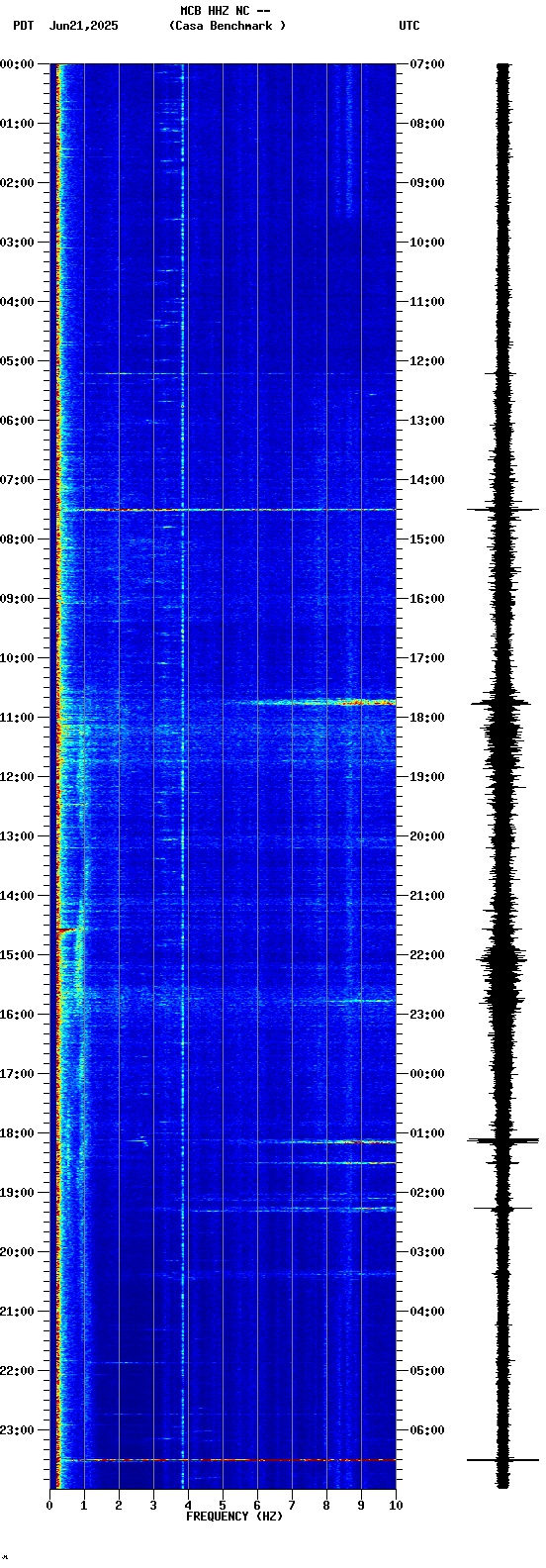Viewport: 546px width, 1568px height.
Task: Click the 18:00 PDT time label
Action: coord(18,1133)
